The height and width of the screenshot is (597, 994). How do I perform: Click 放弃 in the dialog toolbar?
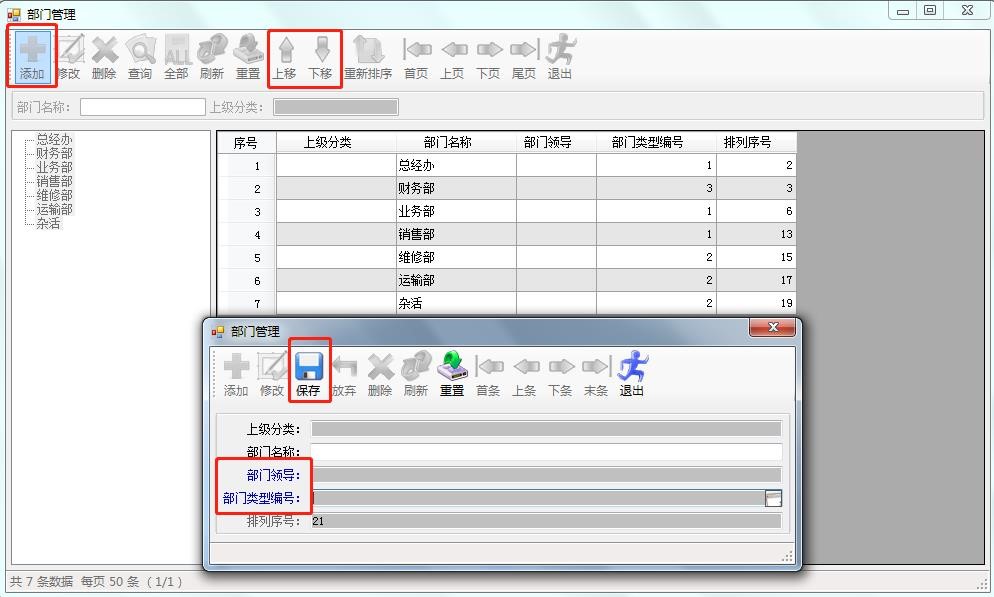[344, 374]
